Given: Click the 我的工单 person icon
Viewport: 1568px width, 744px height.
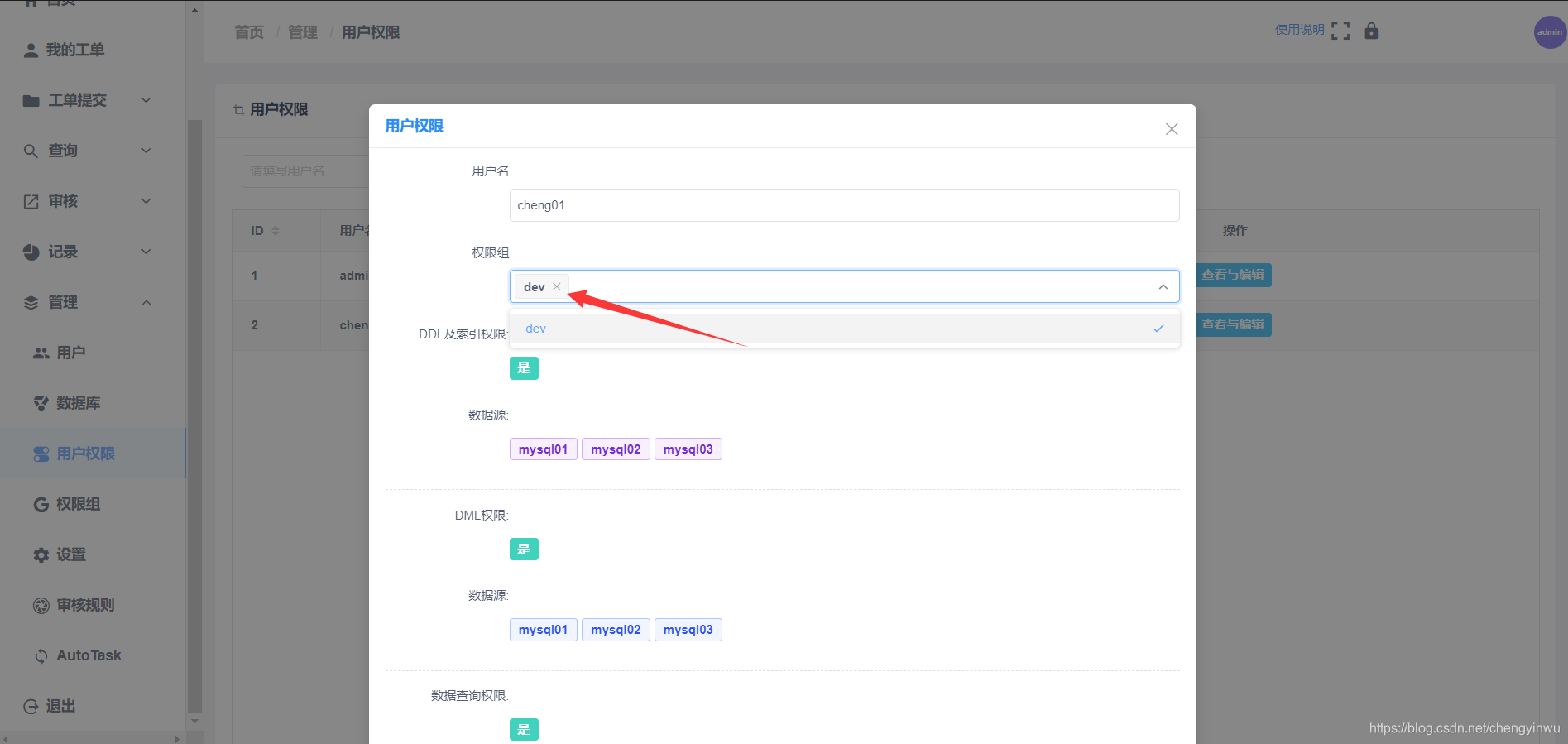Looking at the screenshot, I should [x=31, y=50].
